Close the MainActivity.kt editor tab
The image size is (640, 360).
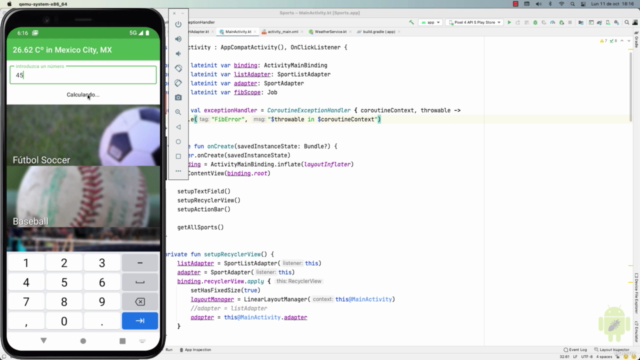click(x=255, y=32)
